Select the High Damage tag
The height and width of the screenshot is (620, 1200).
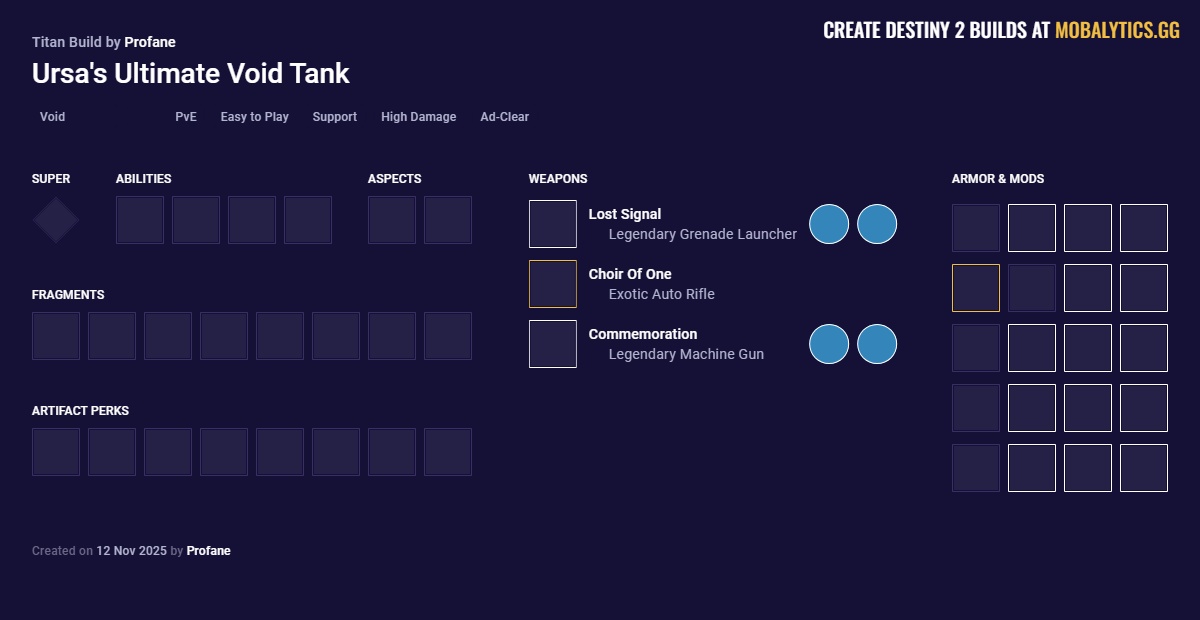(x=418, y=117)
